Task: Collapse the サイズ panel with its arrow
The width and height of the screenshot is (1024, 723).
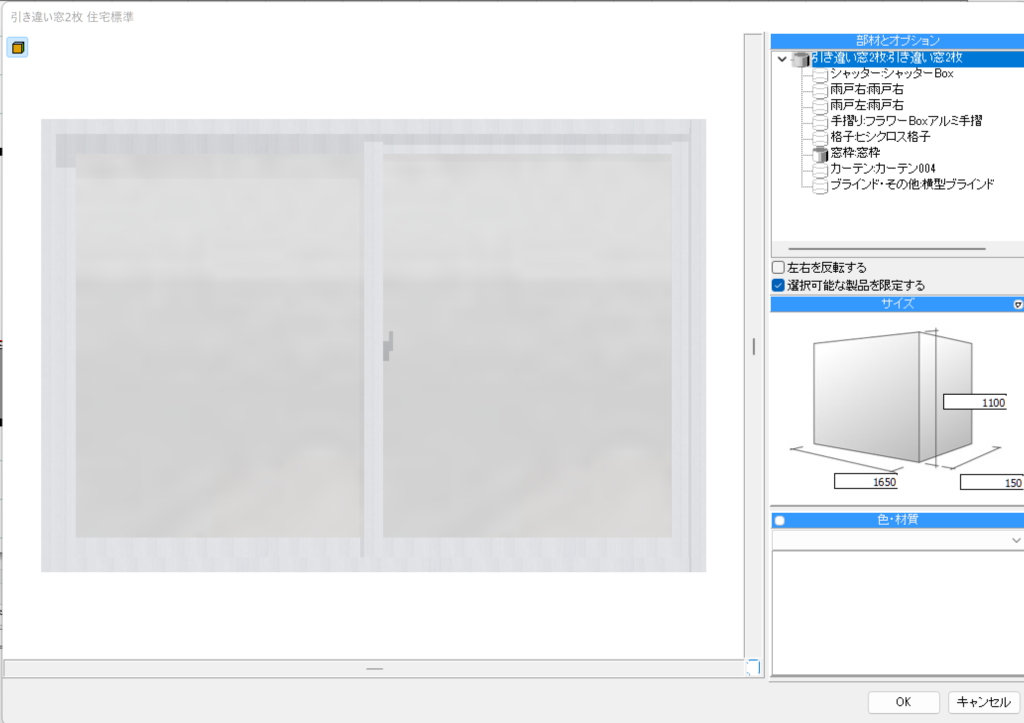Action: click(1018, 304)
